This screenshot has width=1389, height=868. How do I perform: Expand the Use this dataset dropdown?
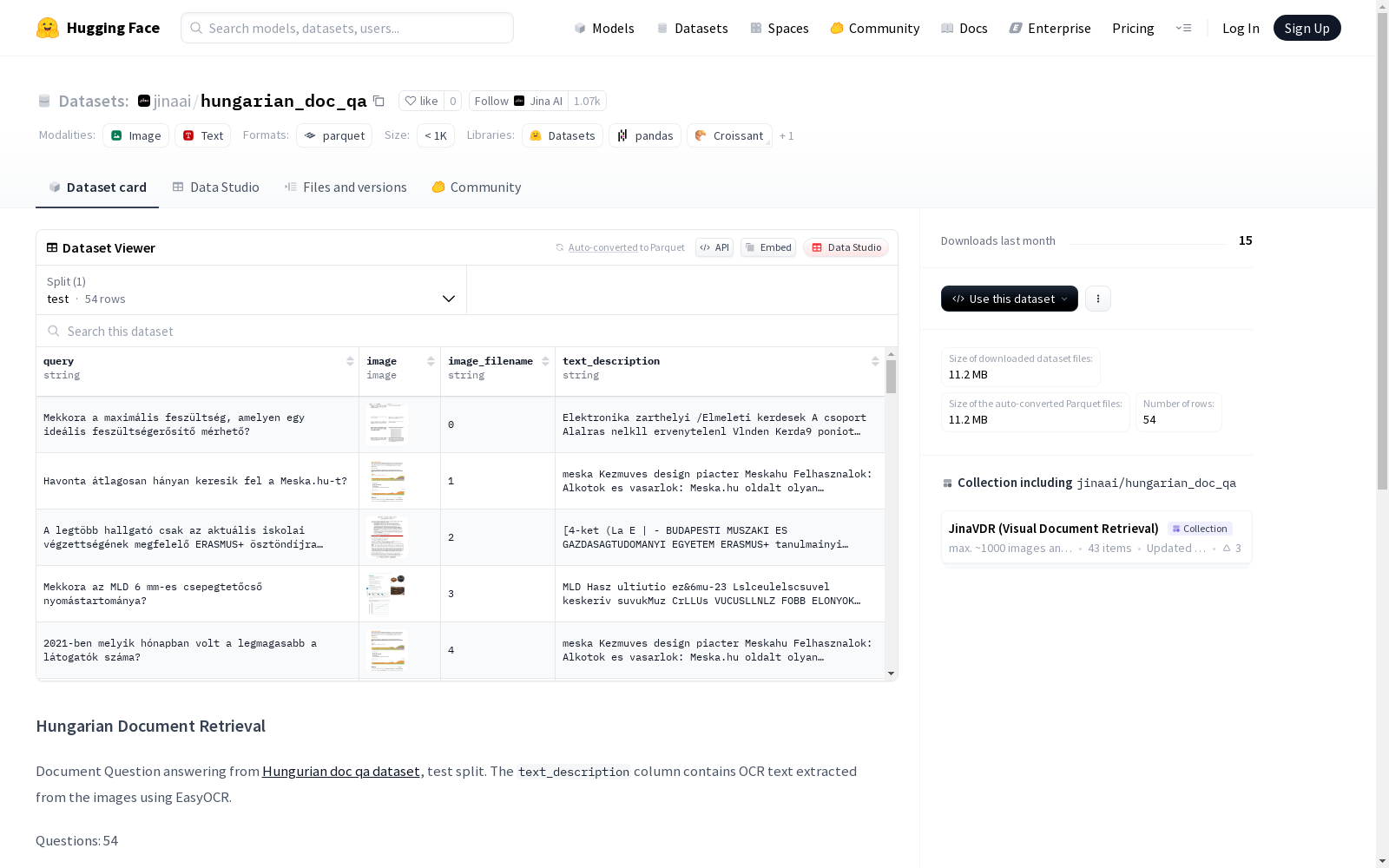click(x=1010, y=299)
